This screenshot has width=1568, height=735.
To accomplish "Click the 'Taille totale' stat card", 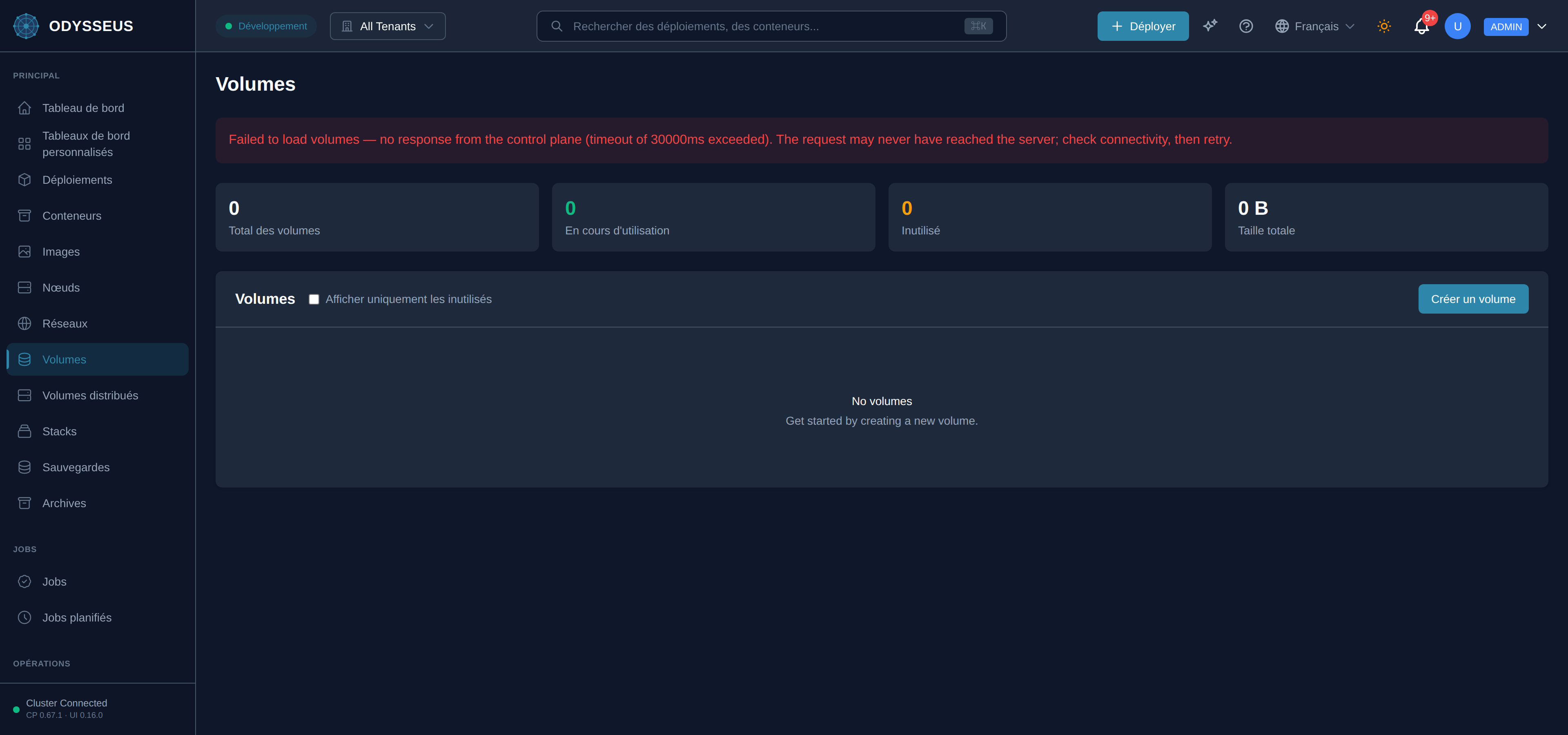I will click(1386, 217).
